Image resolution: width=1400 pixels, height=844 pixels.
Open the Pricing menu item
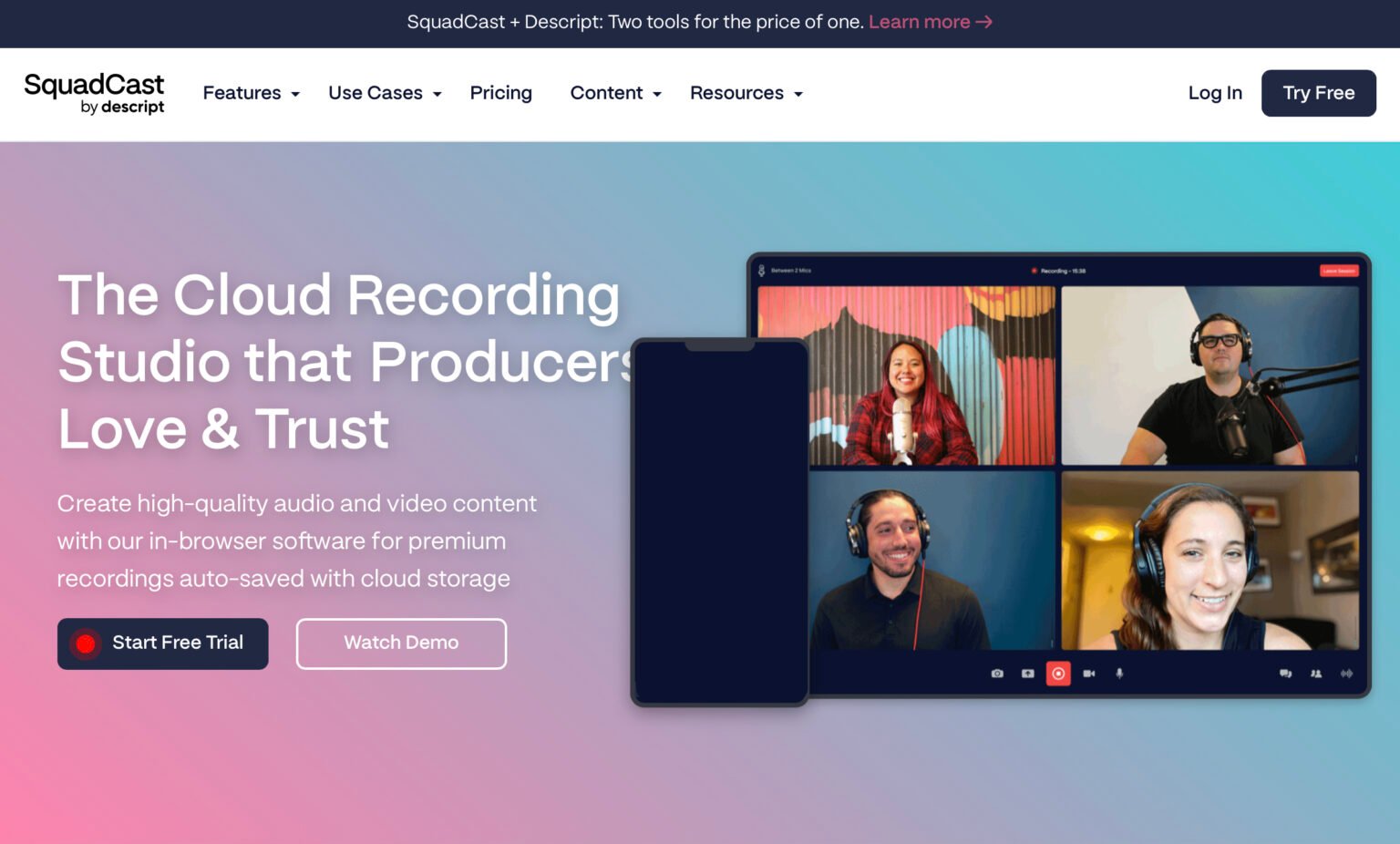tap(500, 93)
